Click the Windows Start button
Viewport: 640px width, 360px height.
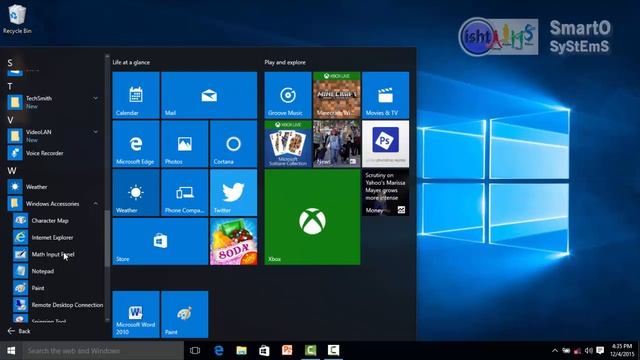(11, 351)
